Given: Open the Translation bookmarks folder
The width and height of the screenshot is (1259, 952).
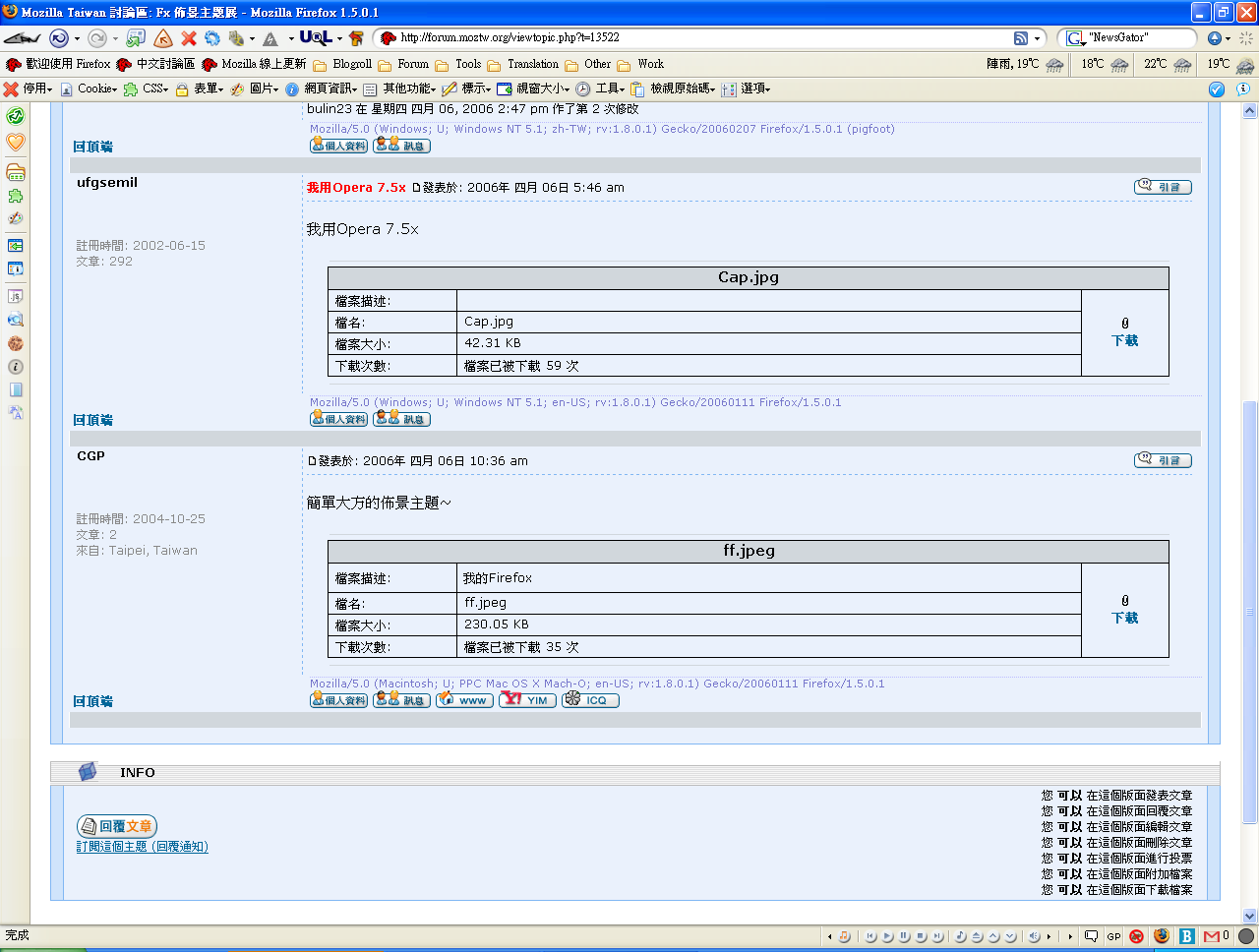Looking at the screenshot, I should (x=532, y=64).
